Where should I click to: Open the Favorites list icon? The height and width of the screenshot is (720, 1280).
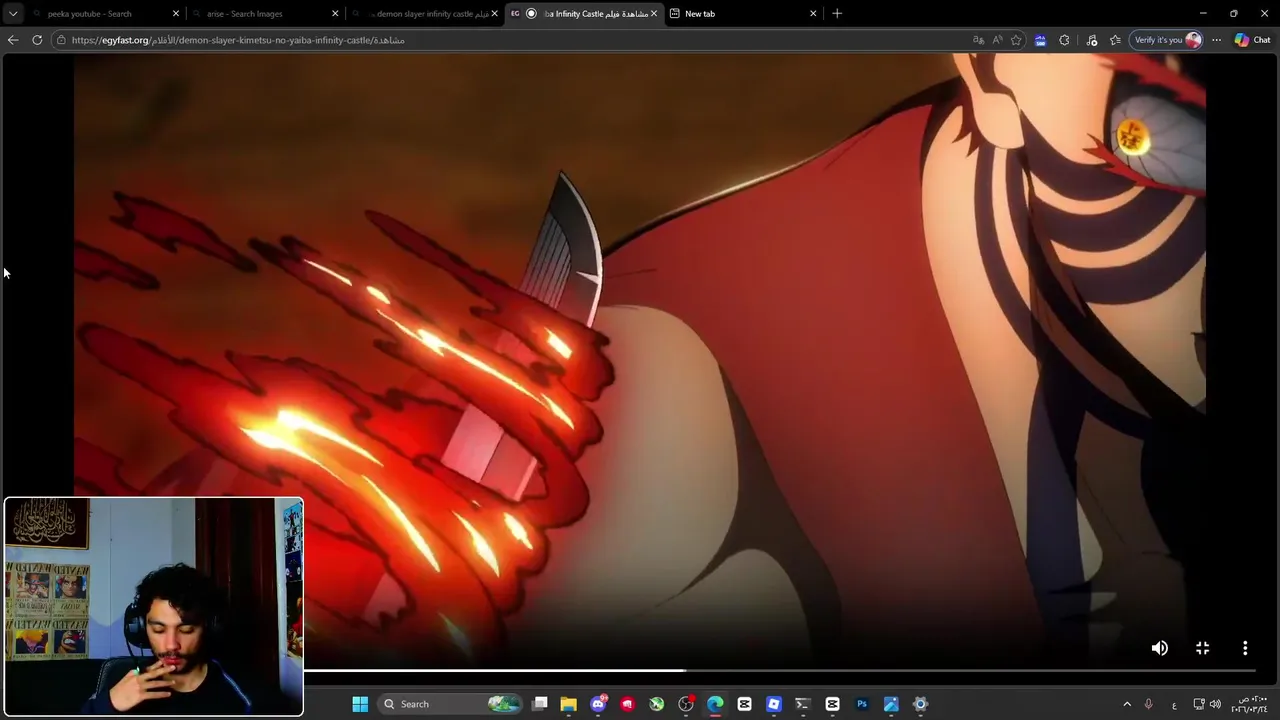pyautogui.click(x=1115, y=40)
